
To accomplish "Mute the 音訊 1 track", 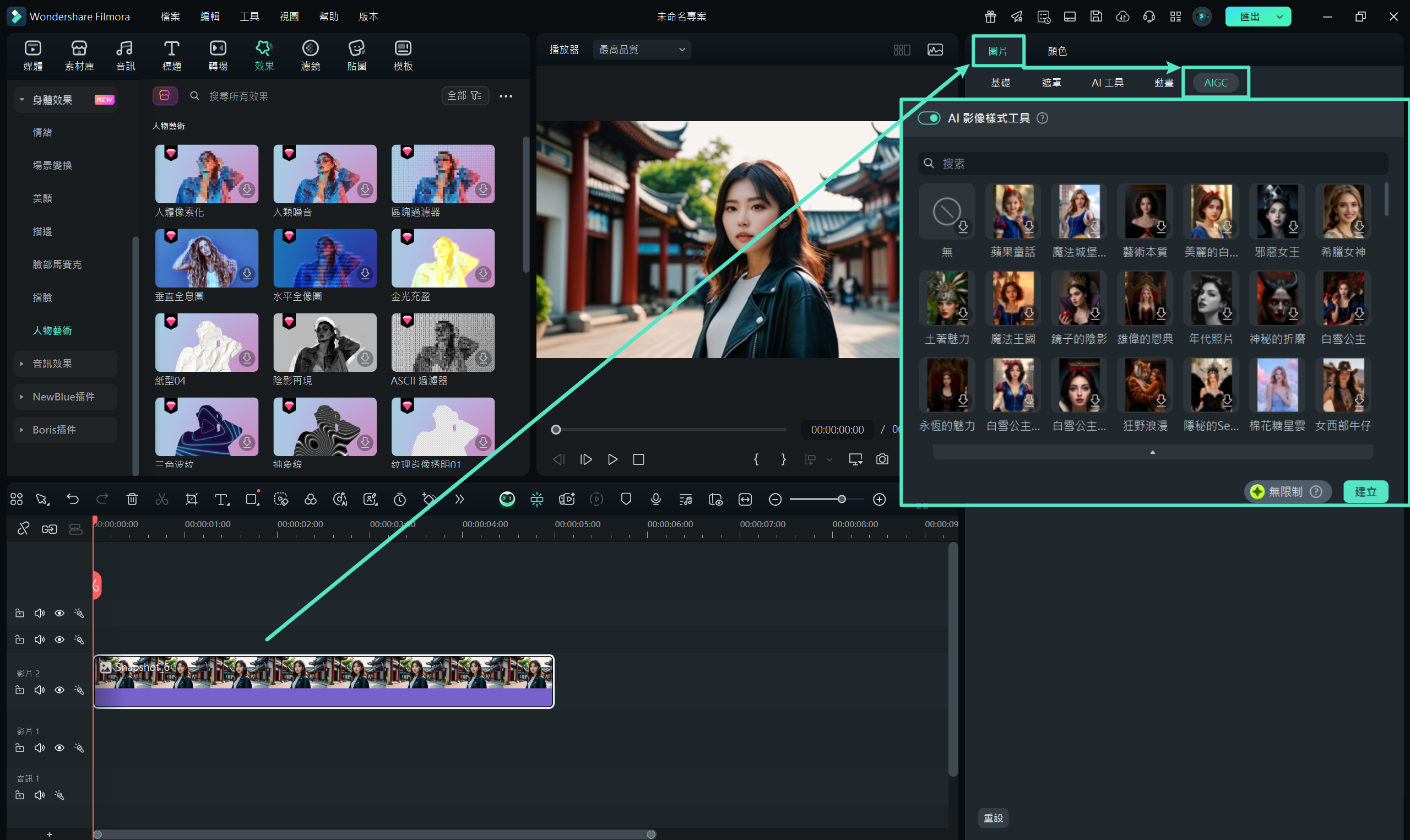I will tap(40, 795).
